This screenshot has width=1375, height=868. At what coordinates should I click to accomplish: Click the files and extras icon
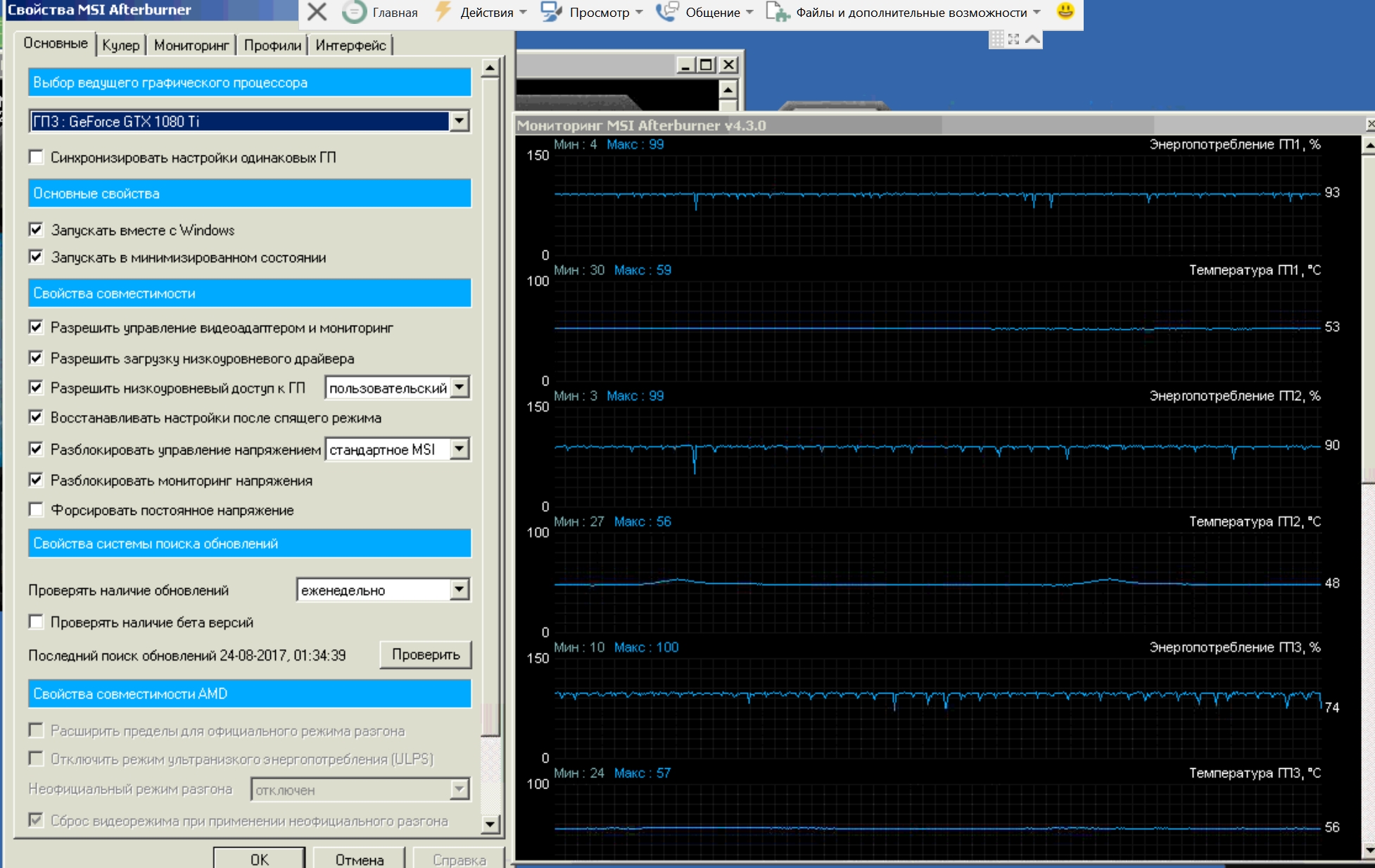tap(778, 12)
